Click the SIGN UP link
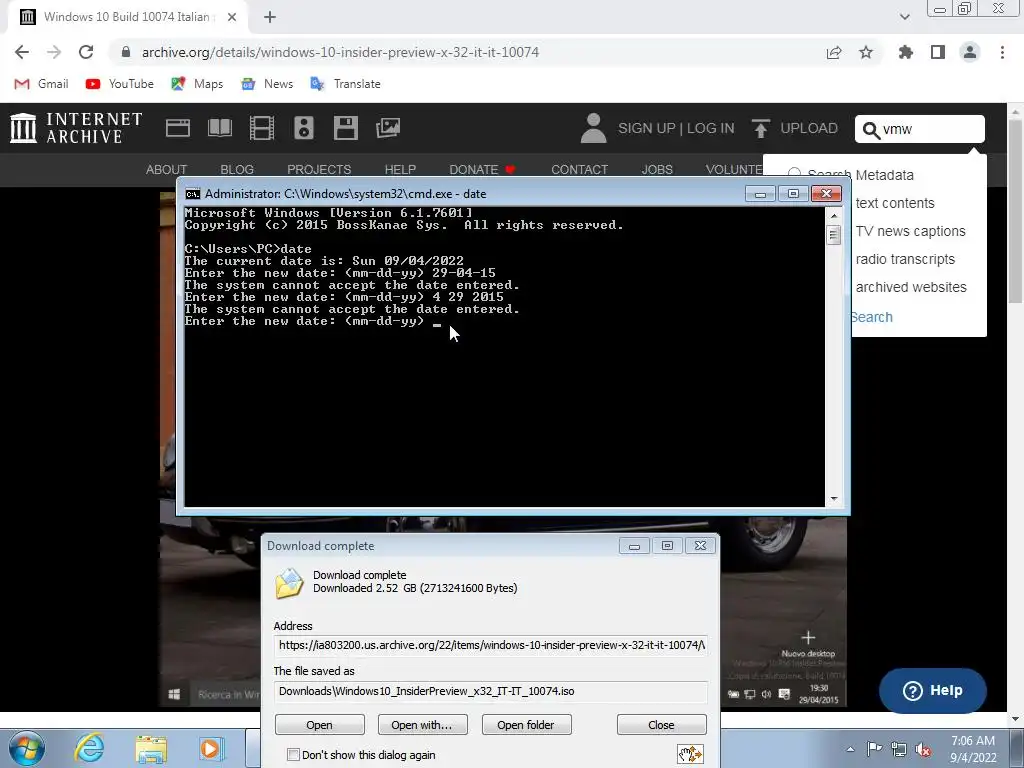Viewport: 1024px width, 768px height. 647,128
